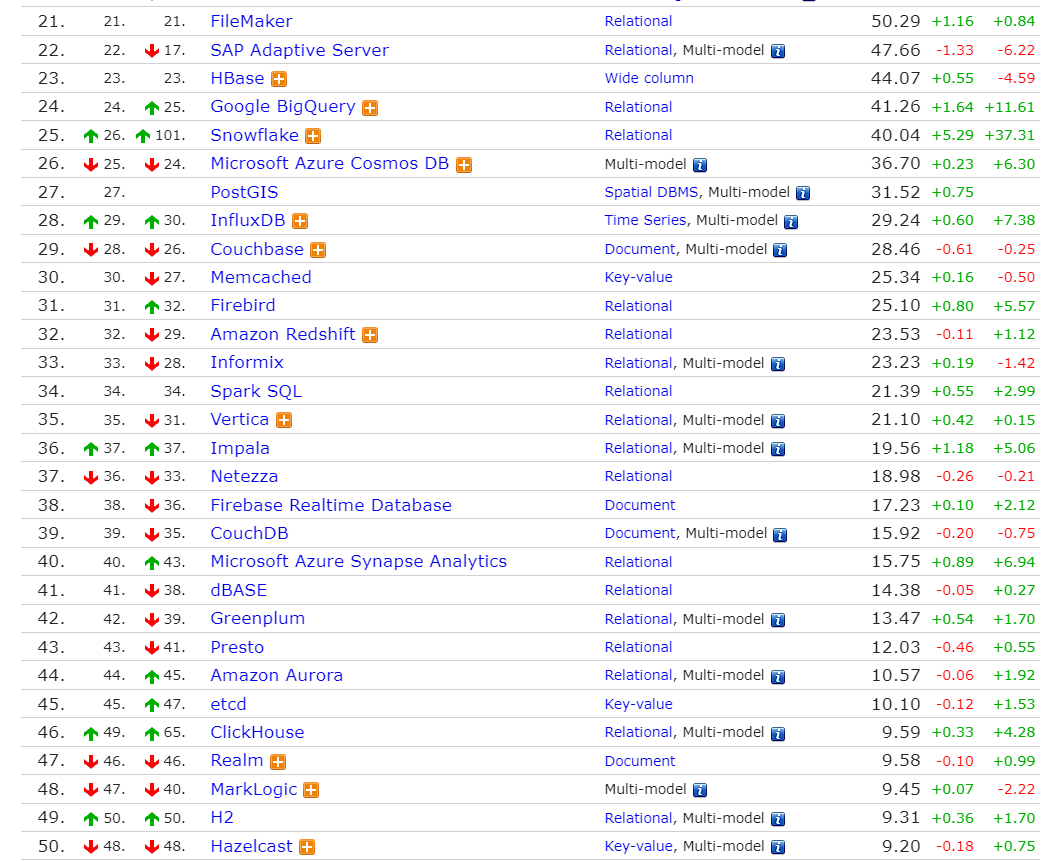Click the orange plus icon next to Snowflake
This screenshot has height=861, width=1052.
313,136
